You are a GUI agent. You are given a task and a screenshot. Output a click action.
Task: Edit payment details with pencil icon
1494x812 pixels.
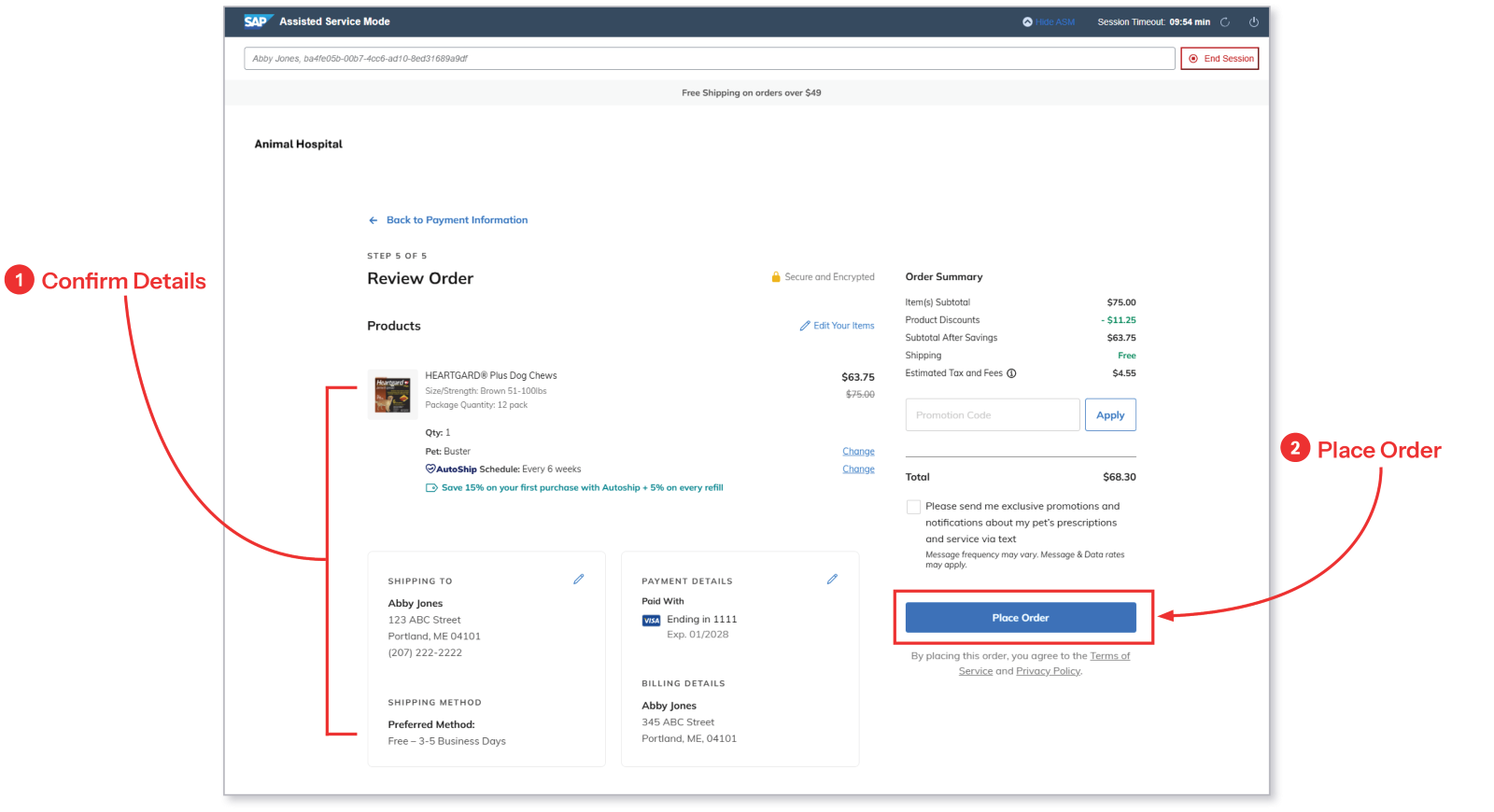click(832, 580)
